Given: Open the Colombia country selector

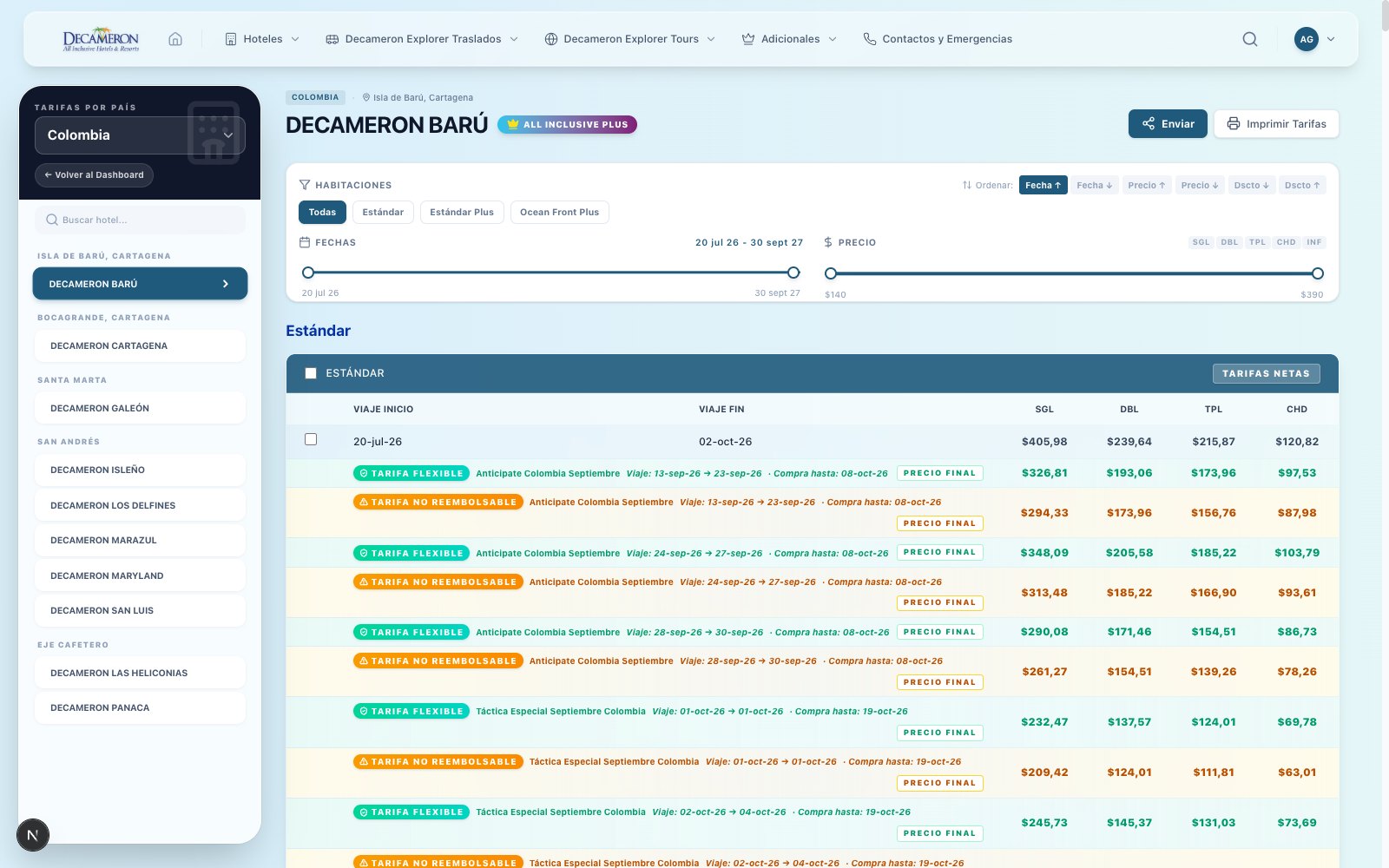Looking at the screenshot, I should tap(140, 135).
